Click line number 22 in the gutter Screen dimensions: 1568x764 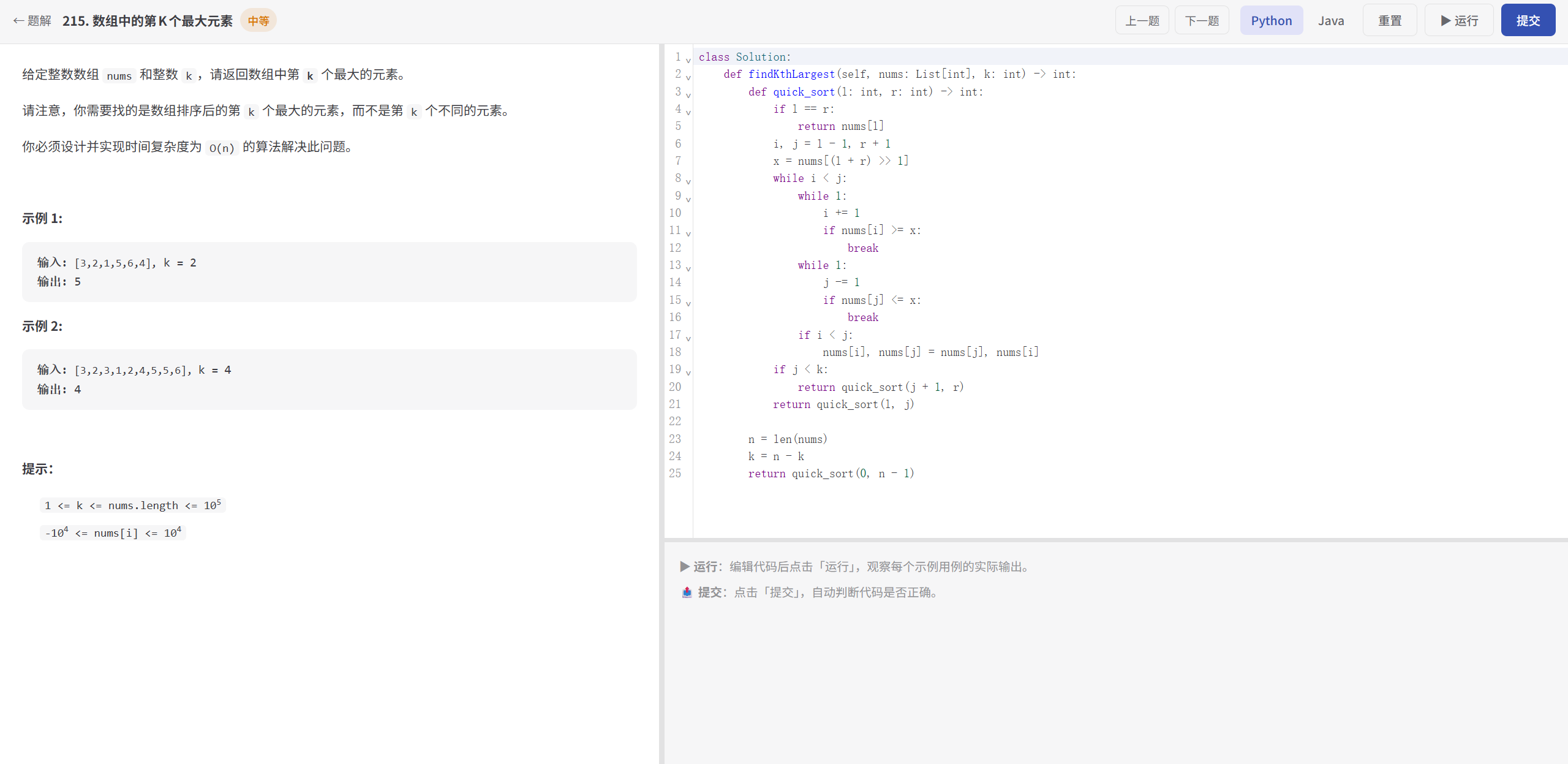(x=674, y=422)
